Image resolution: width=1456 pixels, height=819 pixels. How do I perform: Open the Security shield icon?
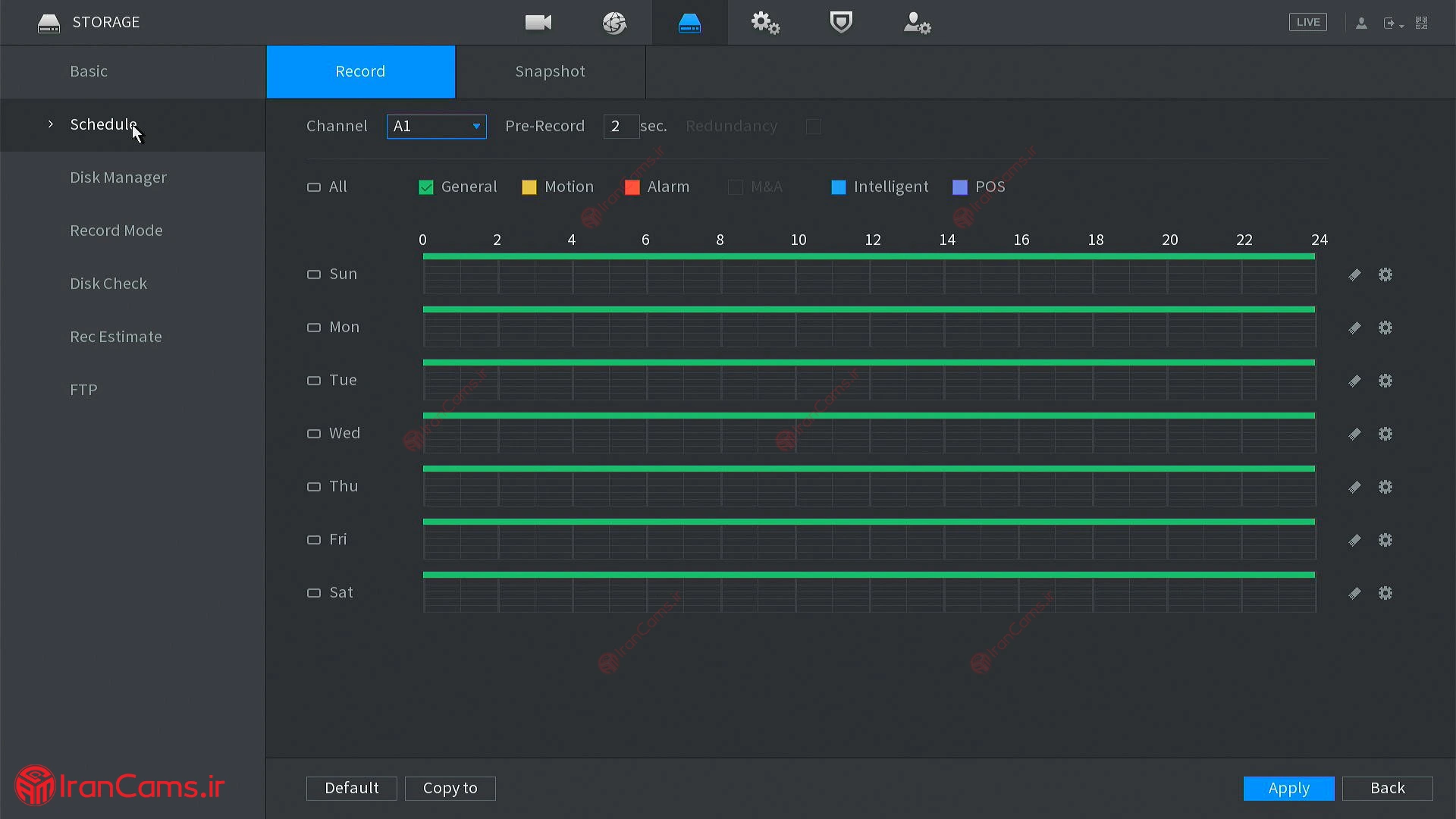coord(841,23)
